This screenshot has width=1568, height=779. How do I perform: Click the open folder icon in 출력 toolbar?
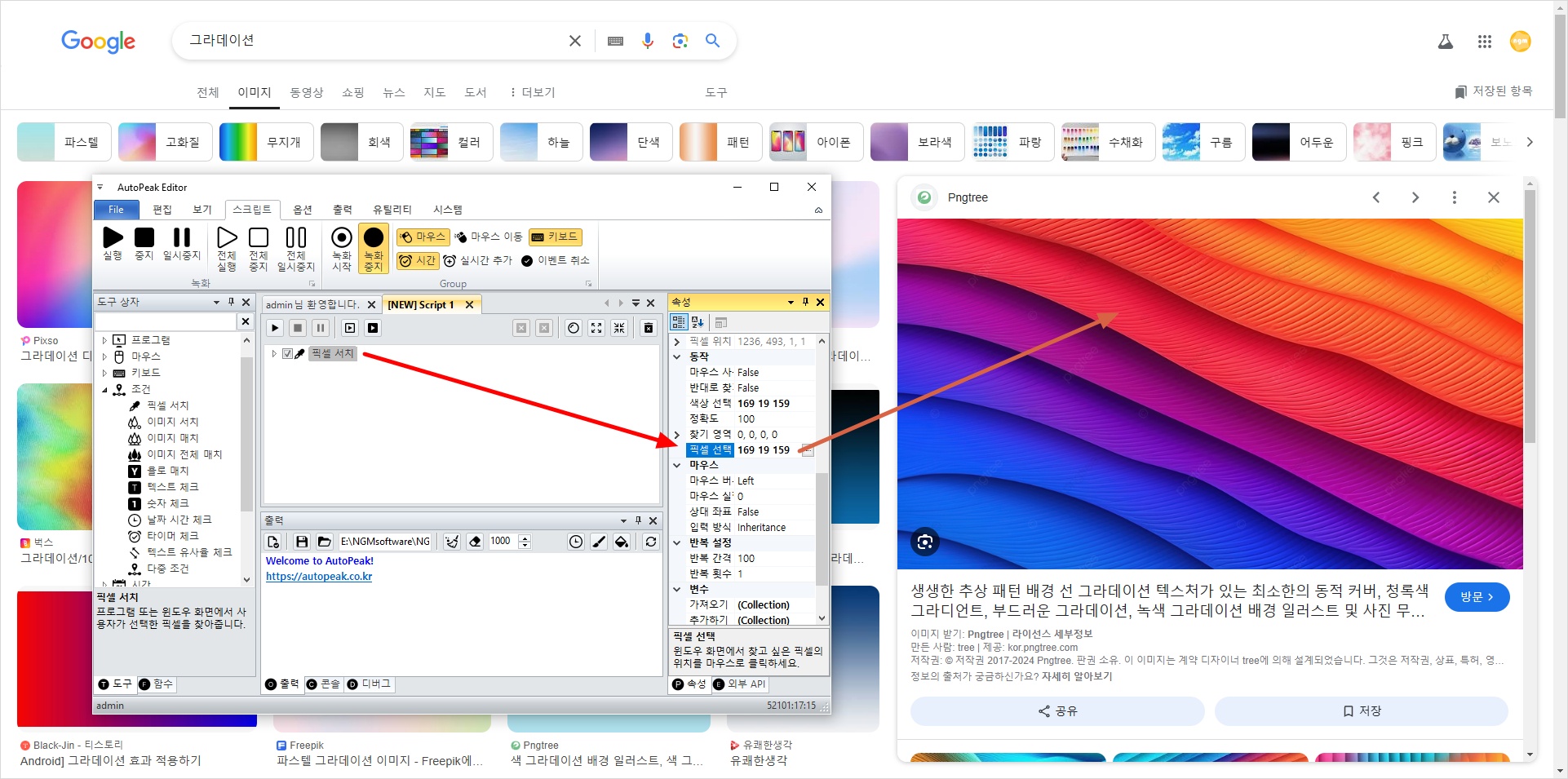click(x=325, y=542)
